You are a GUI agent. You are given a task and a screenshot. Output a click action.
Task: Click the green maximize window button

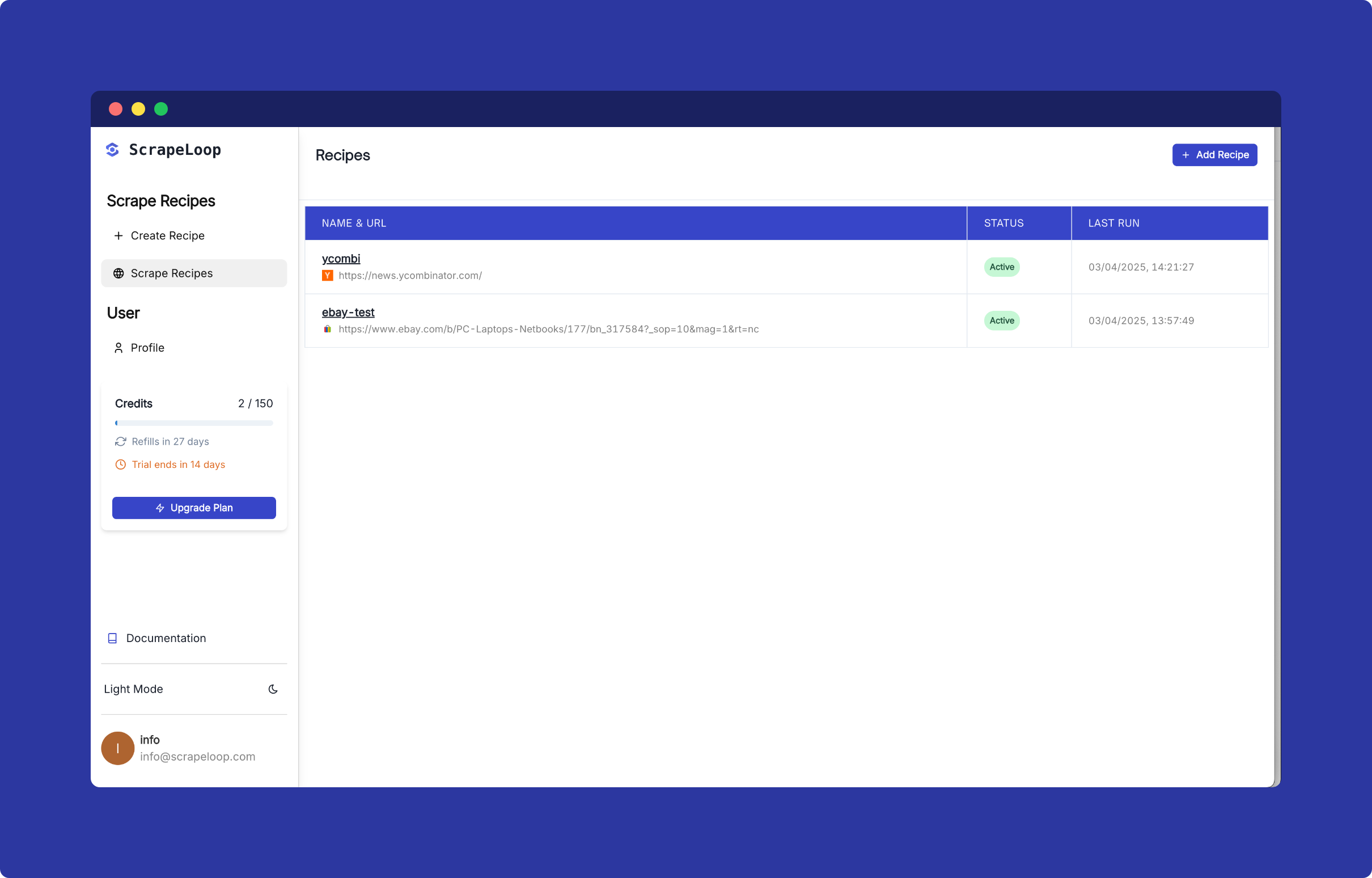coord(161,109)
